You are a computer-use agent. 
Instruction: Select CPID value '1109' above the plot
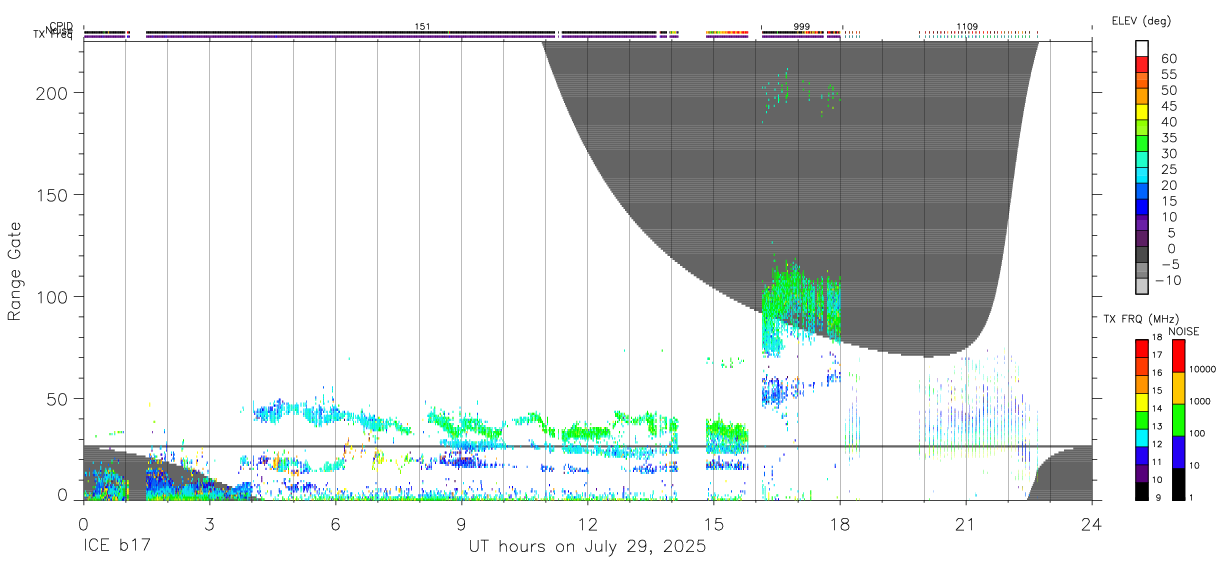[967, 26]
